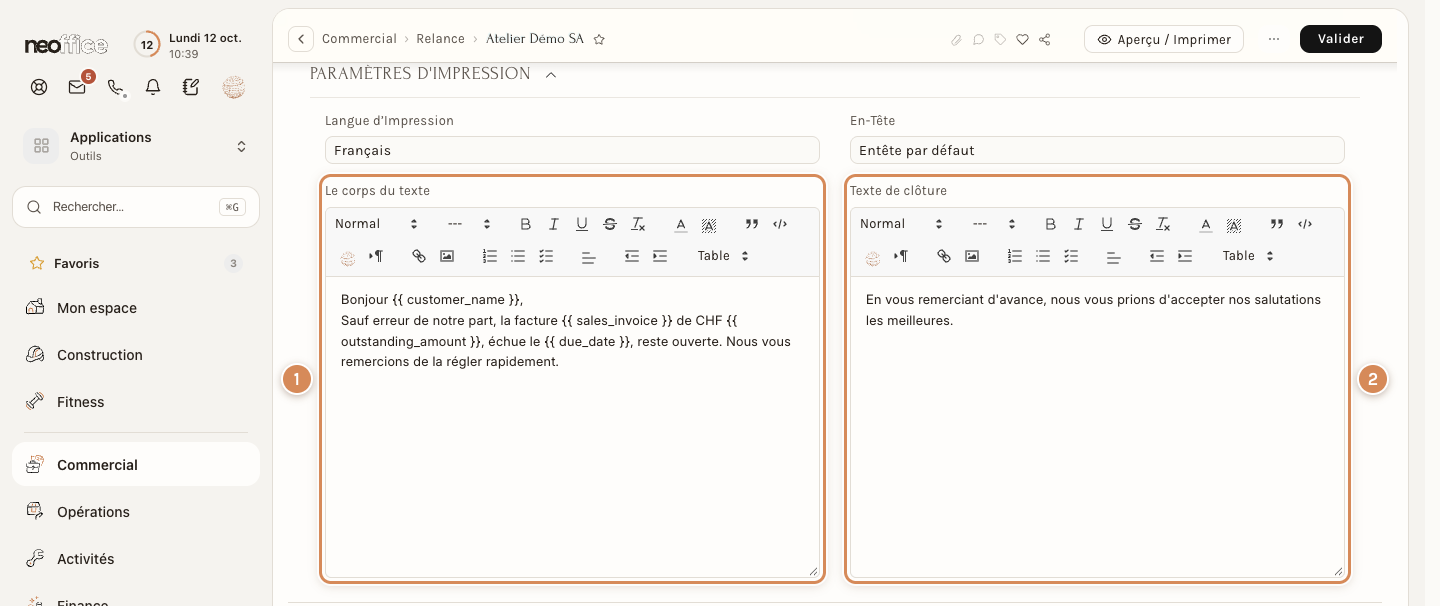Click the Aperçu / Imprimer button
This screenshot has height=606, width=1440.
pos(1164,39)
